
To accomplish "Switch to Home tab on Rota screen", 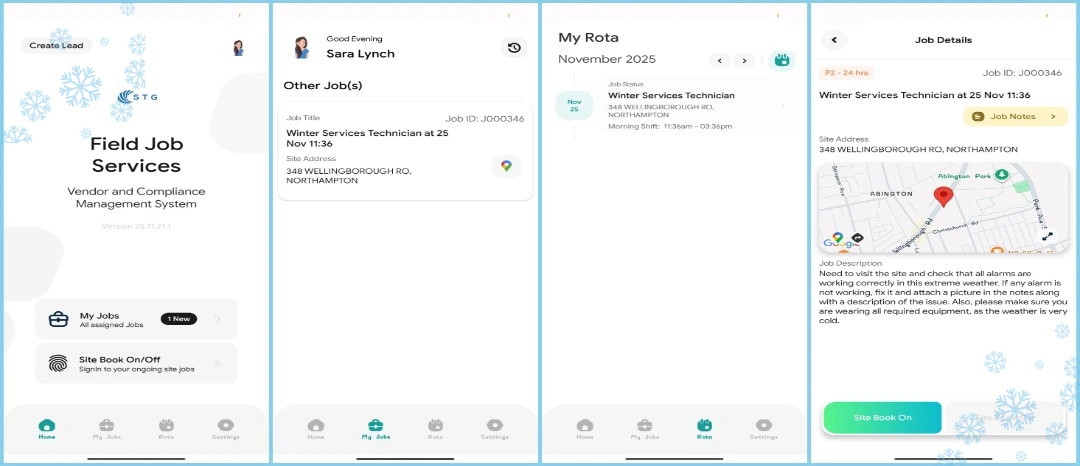I will [x=585, y=429].
